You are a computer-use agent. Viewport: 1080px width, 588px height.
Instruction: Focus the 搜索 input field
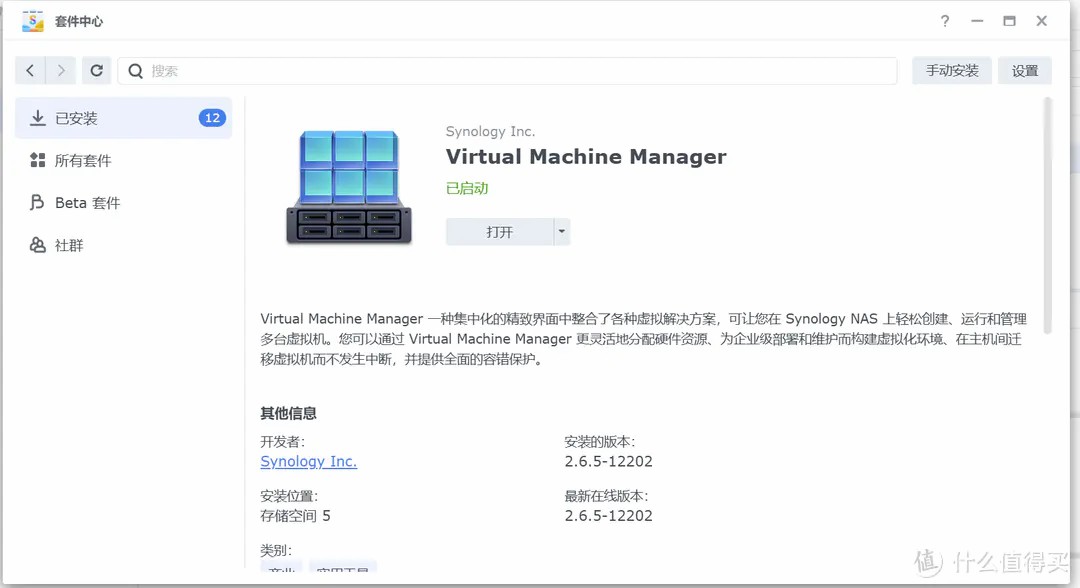(520, 71)
